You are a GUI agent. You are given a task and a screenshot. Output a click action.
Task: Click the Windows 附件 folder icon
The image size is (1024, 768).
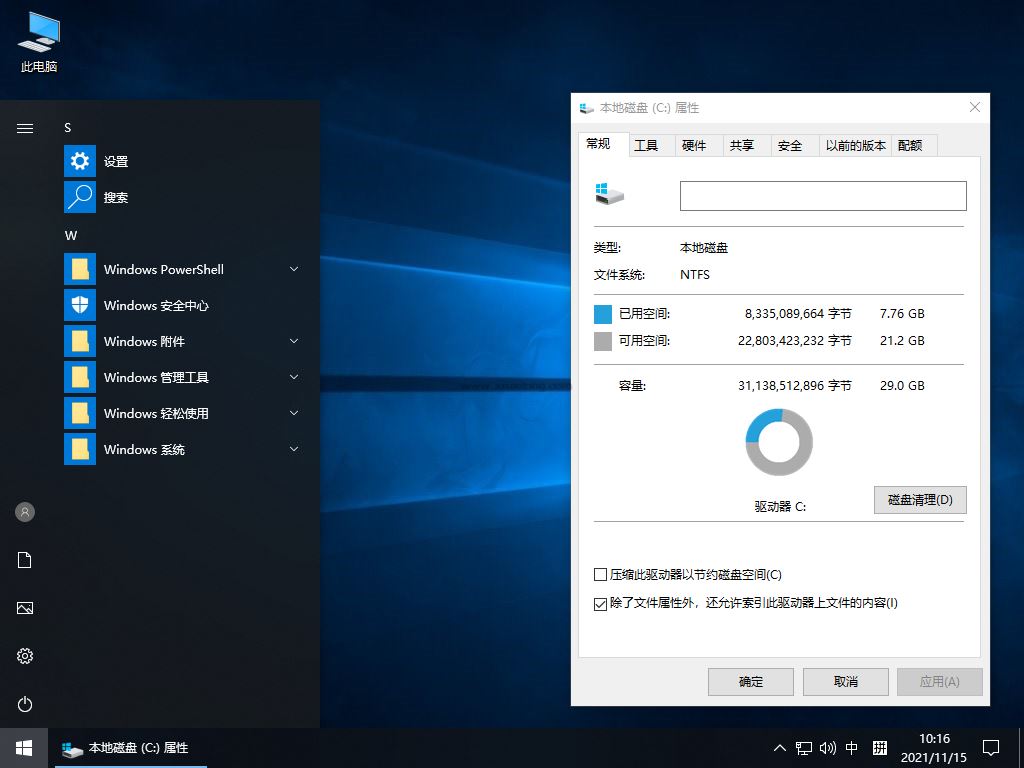[x=80, y=341]
